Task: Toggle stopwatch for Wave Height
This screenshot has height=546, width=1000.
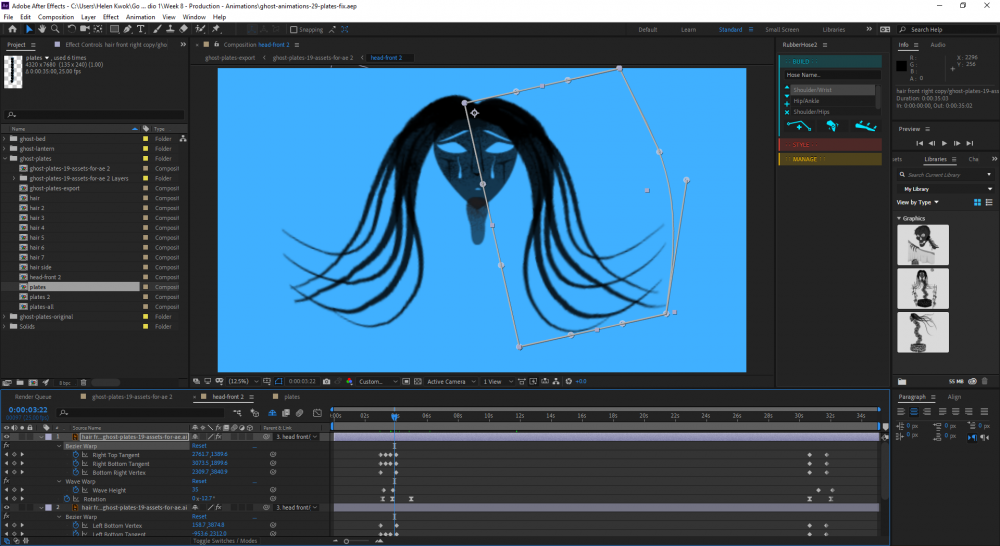Action: (75, 491)
